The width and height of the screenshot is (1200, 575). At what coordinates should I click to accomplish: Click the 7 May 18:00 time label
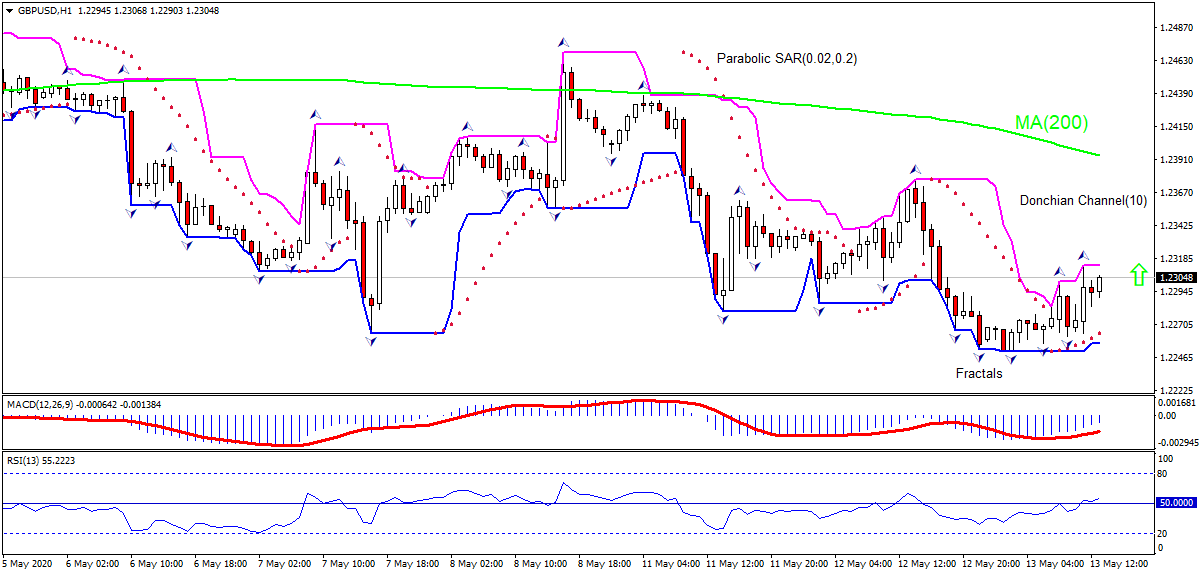(x=412, y=564)
